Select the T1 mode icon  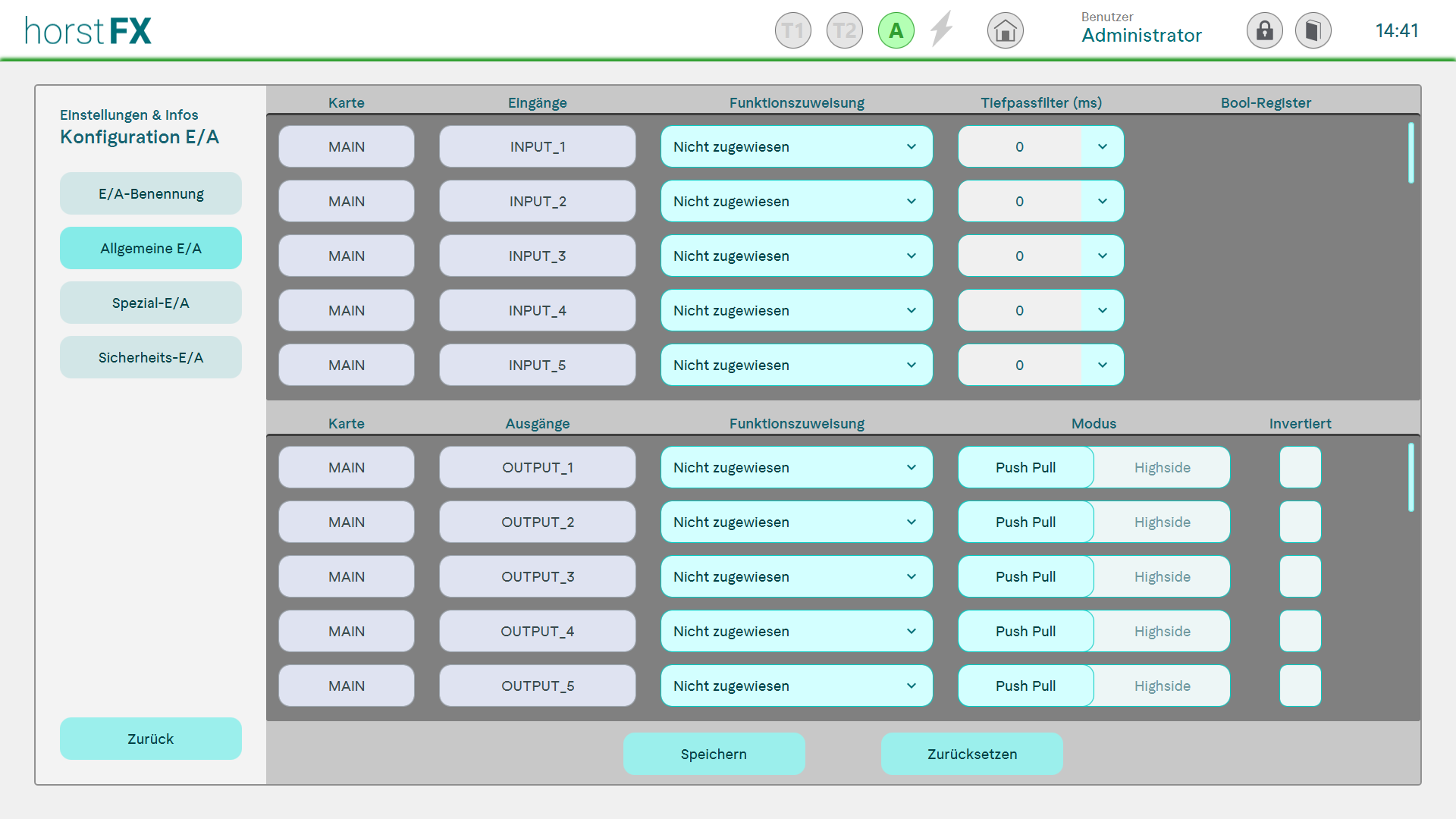pos(792,31)
